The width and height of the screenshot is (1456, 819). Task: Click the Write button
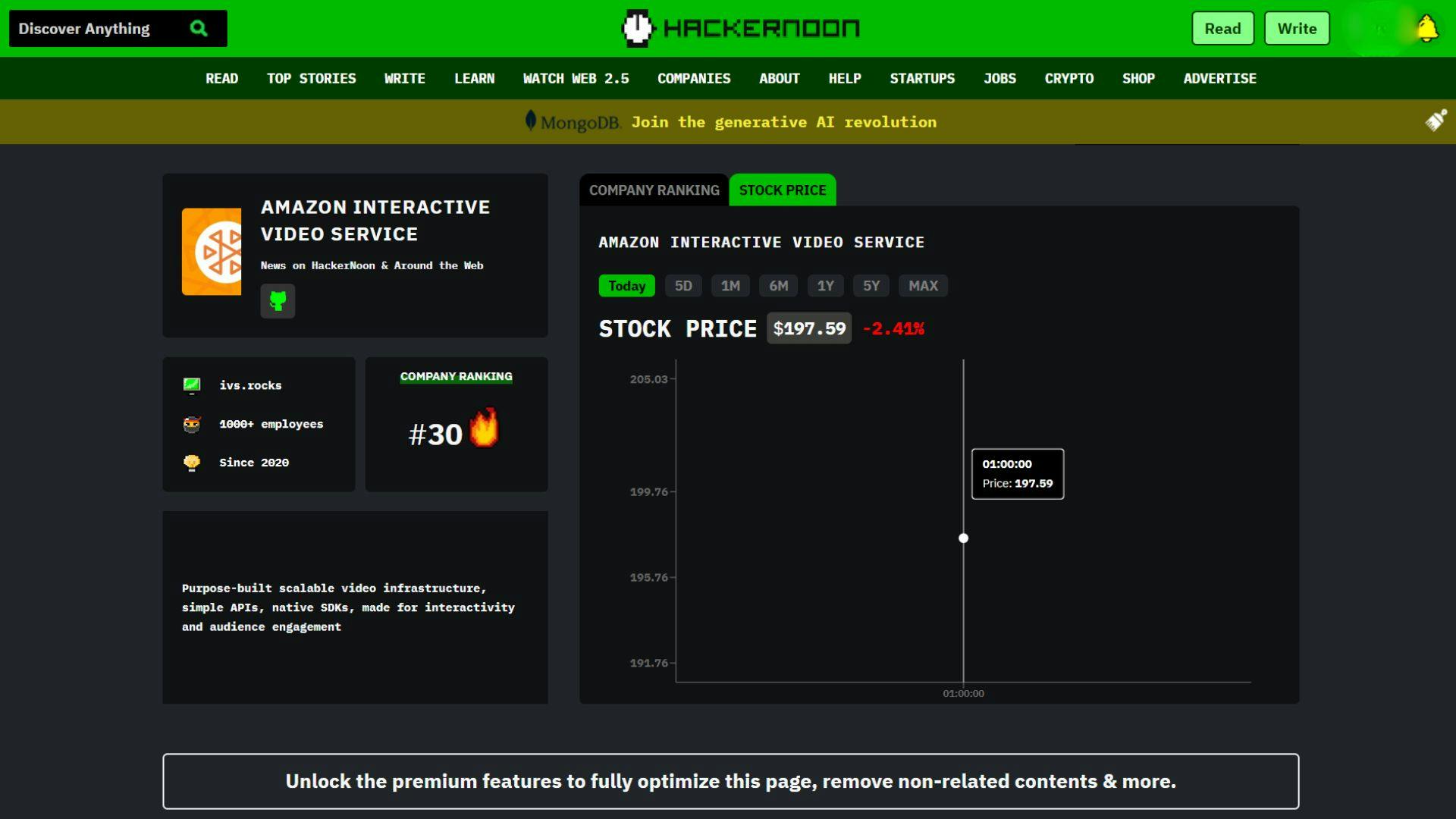coord(1297,28)
